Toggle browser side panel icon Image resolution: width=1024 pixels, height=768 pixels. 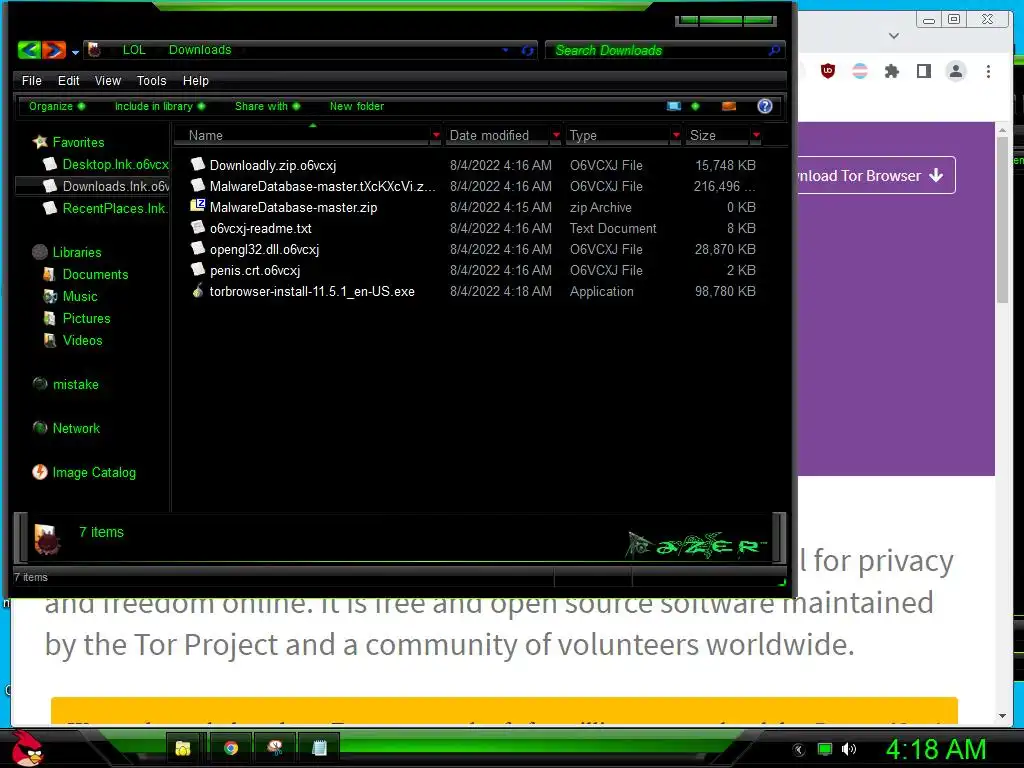click(x=923, y=71)
